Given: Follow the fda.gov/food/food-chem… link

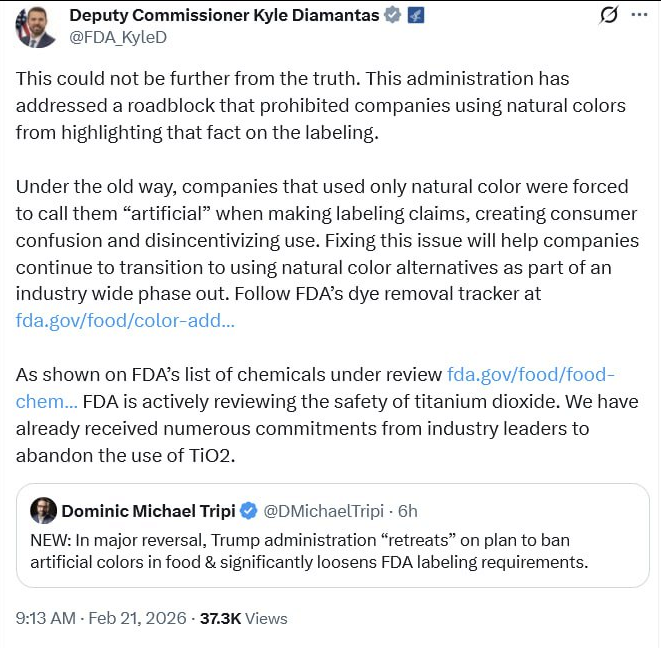Looking at the screenshot, I should coord(530,374).
